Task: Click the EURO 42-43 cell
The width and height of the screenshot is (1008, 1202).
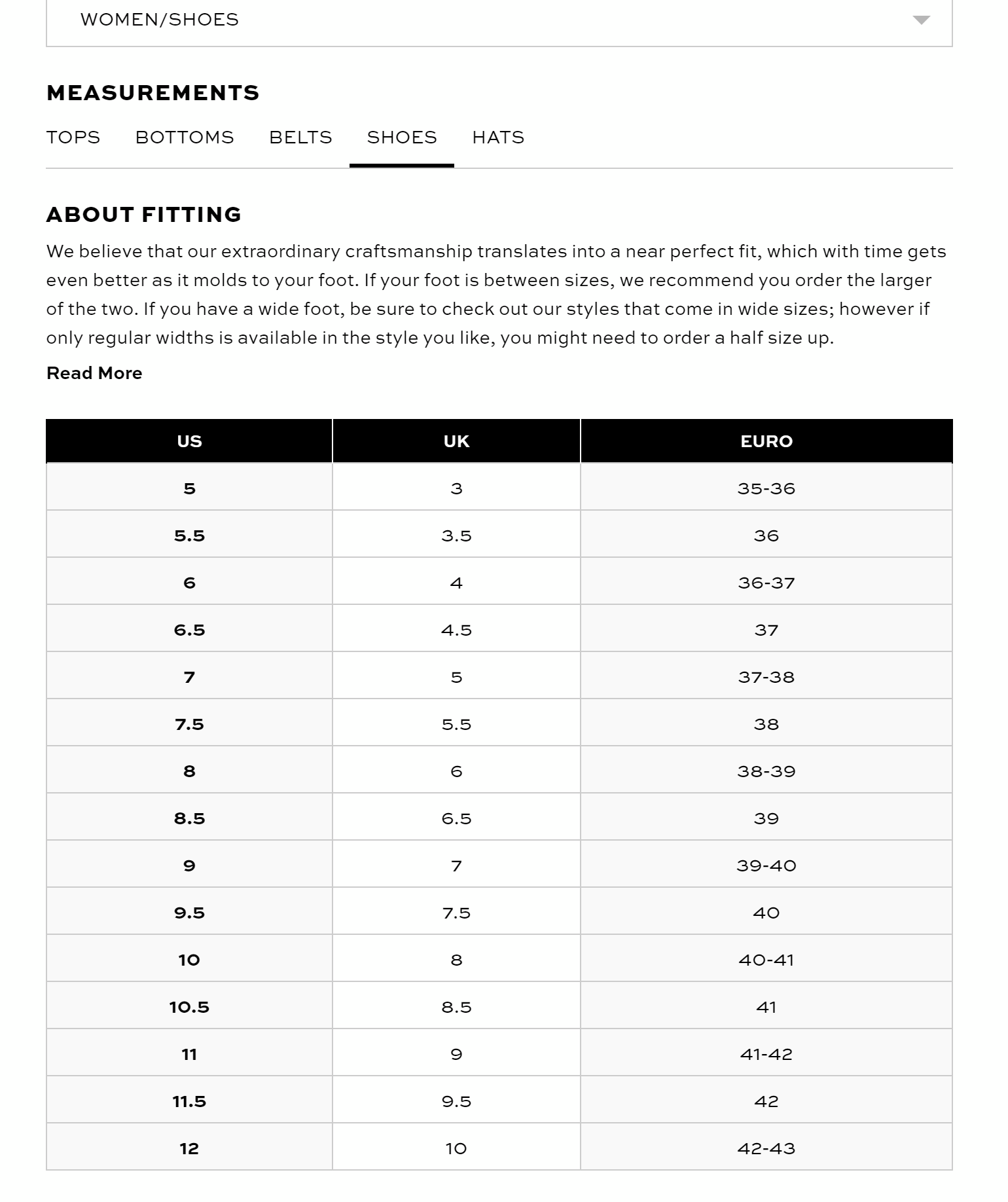Action: pos(766,1148)
